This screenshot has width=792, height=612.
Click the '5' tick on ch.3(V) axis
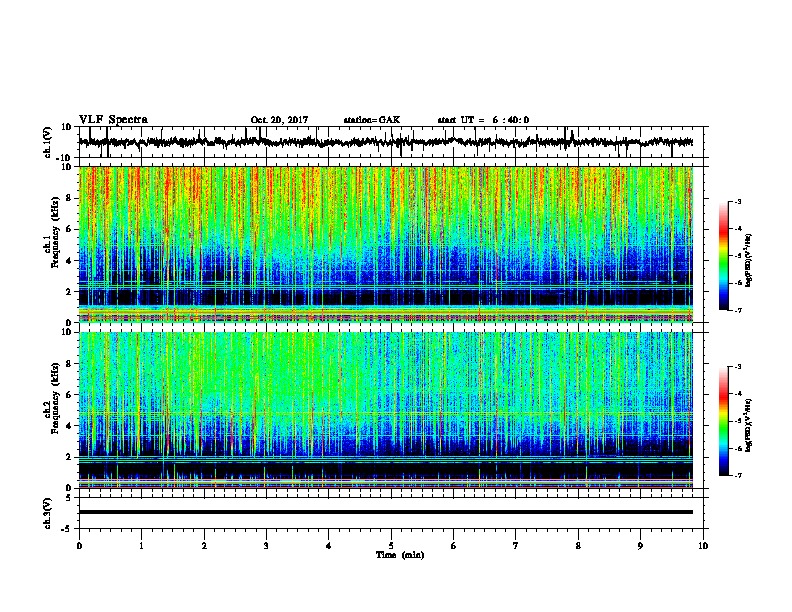click(69, 497)
